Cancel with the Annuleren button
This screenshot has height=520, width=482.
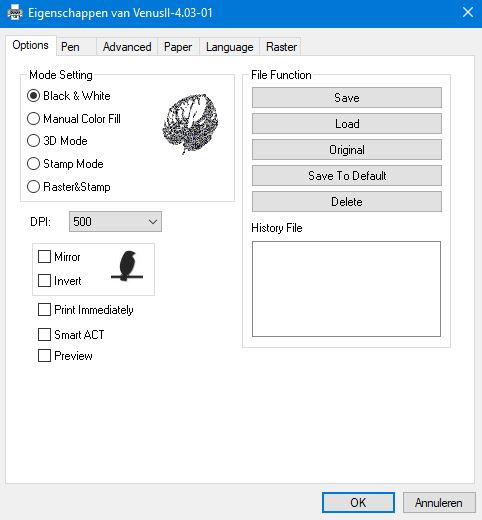point(439,502)
